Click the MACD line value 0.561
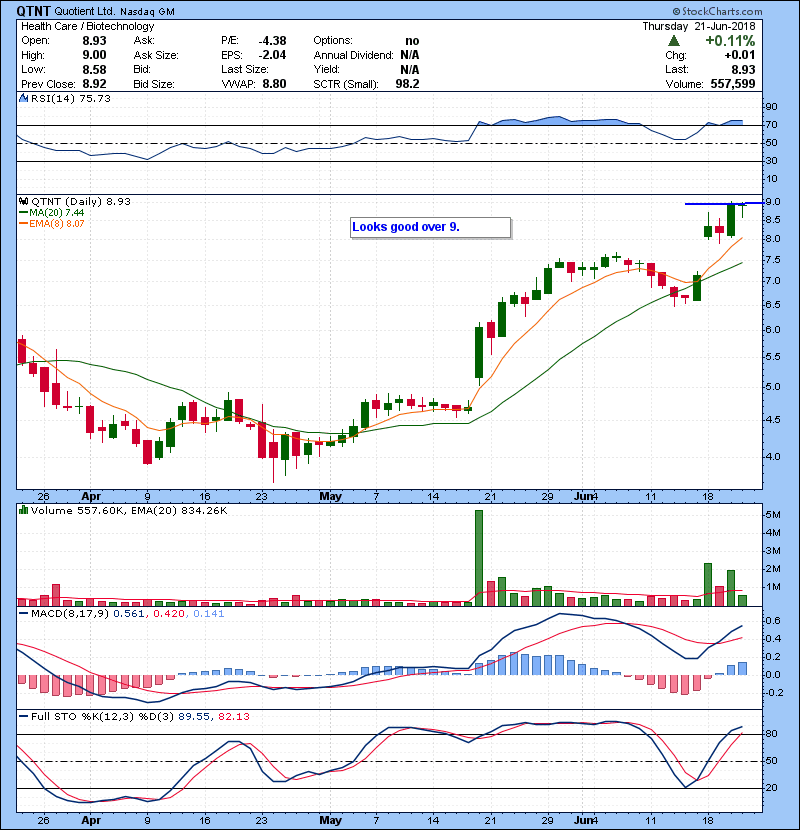Image resolution: width=800 pixels, height=830 pixels. [x=129, y=614]
